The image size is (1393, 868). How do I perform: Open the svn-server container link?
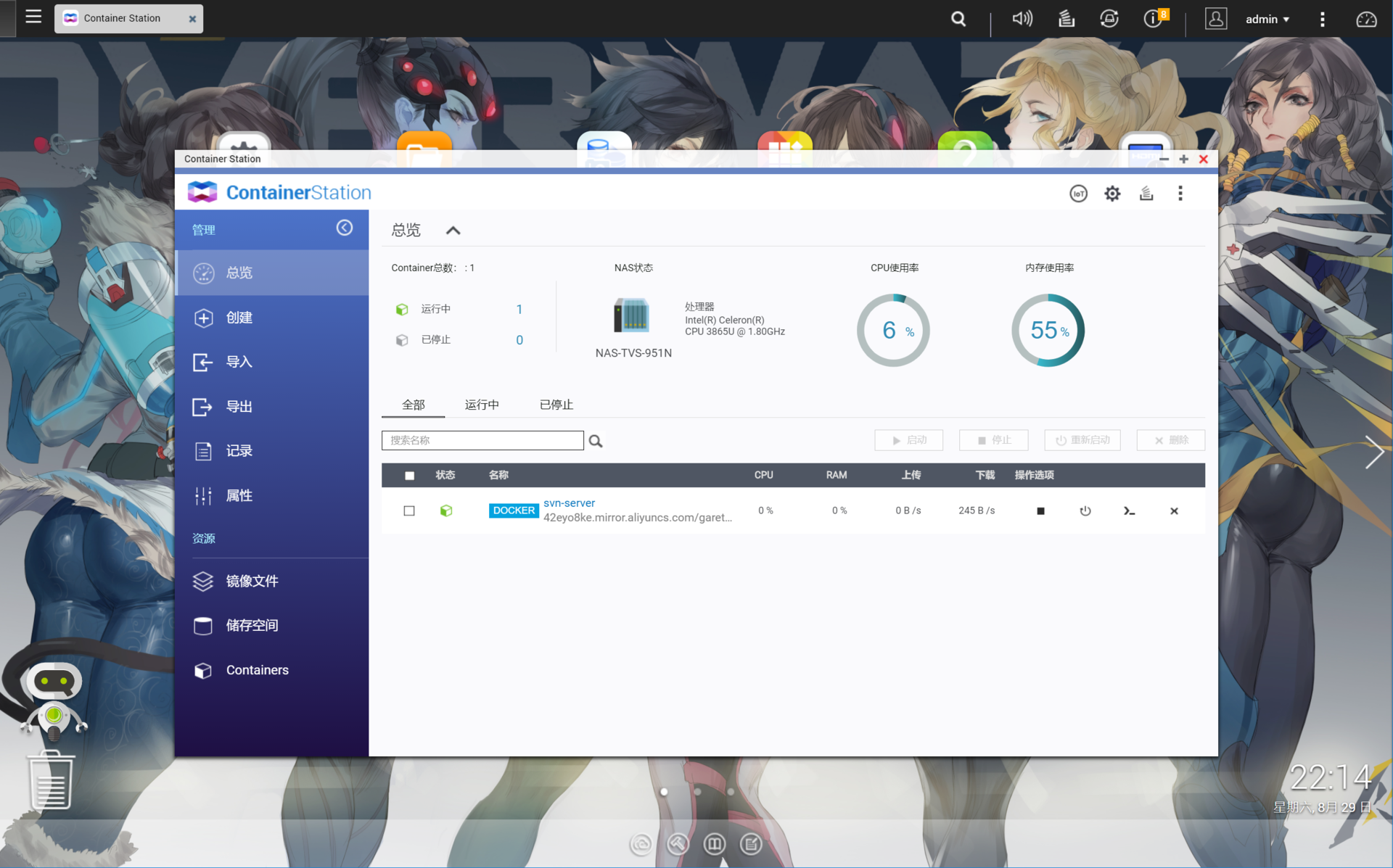(x=569, y=503)
